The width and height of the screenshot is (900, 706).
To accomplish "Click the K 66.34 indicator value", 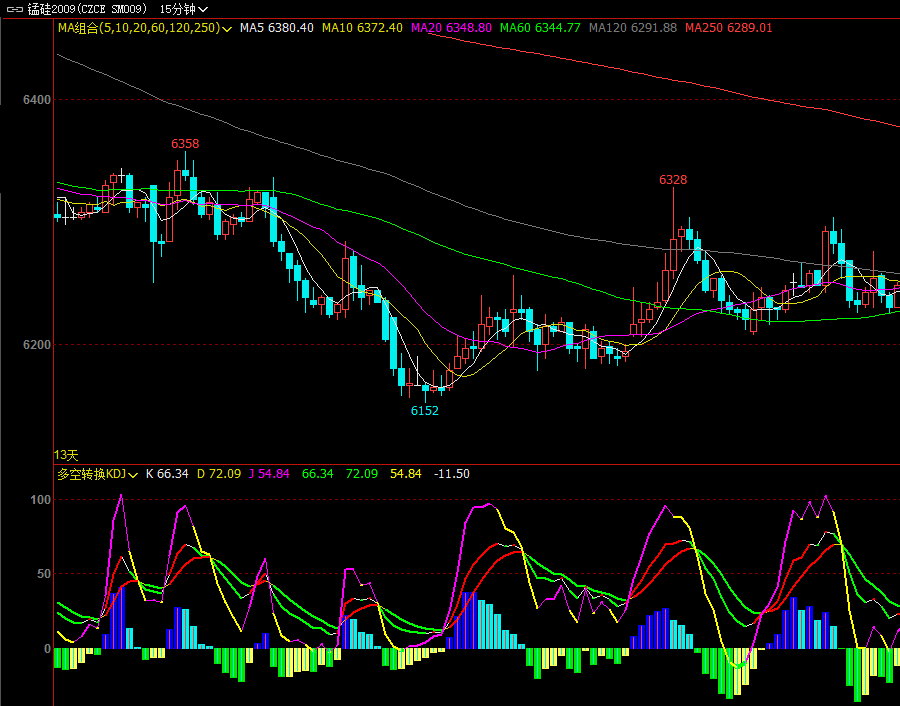I will [167, 474].
